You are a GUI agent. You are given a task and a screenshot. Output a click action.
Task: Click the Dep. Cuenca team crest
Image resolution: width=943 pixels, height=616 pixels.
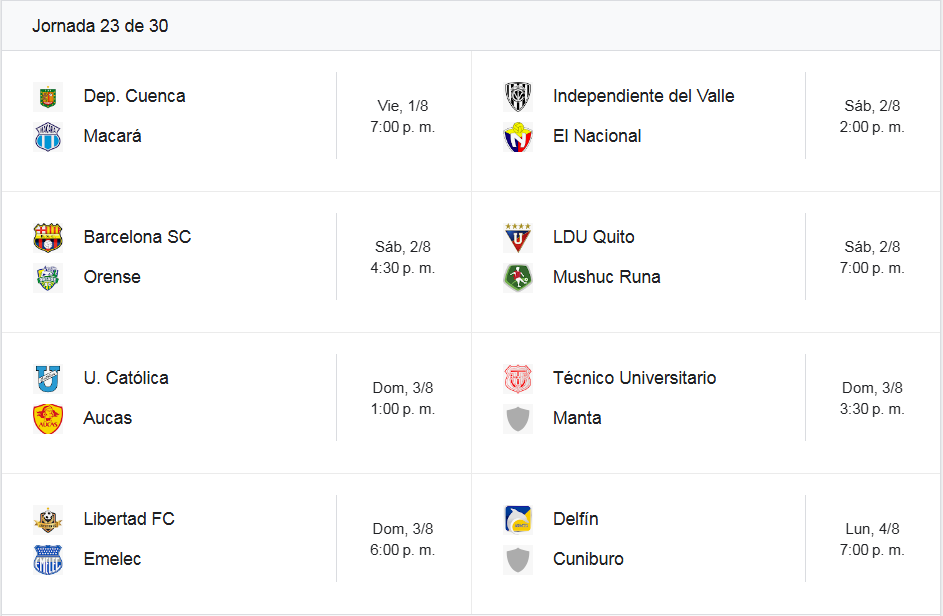[48, 97]
